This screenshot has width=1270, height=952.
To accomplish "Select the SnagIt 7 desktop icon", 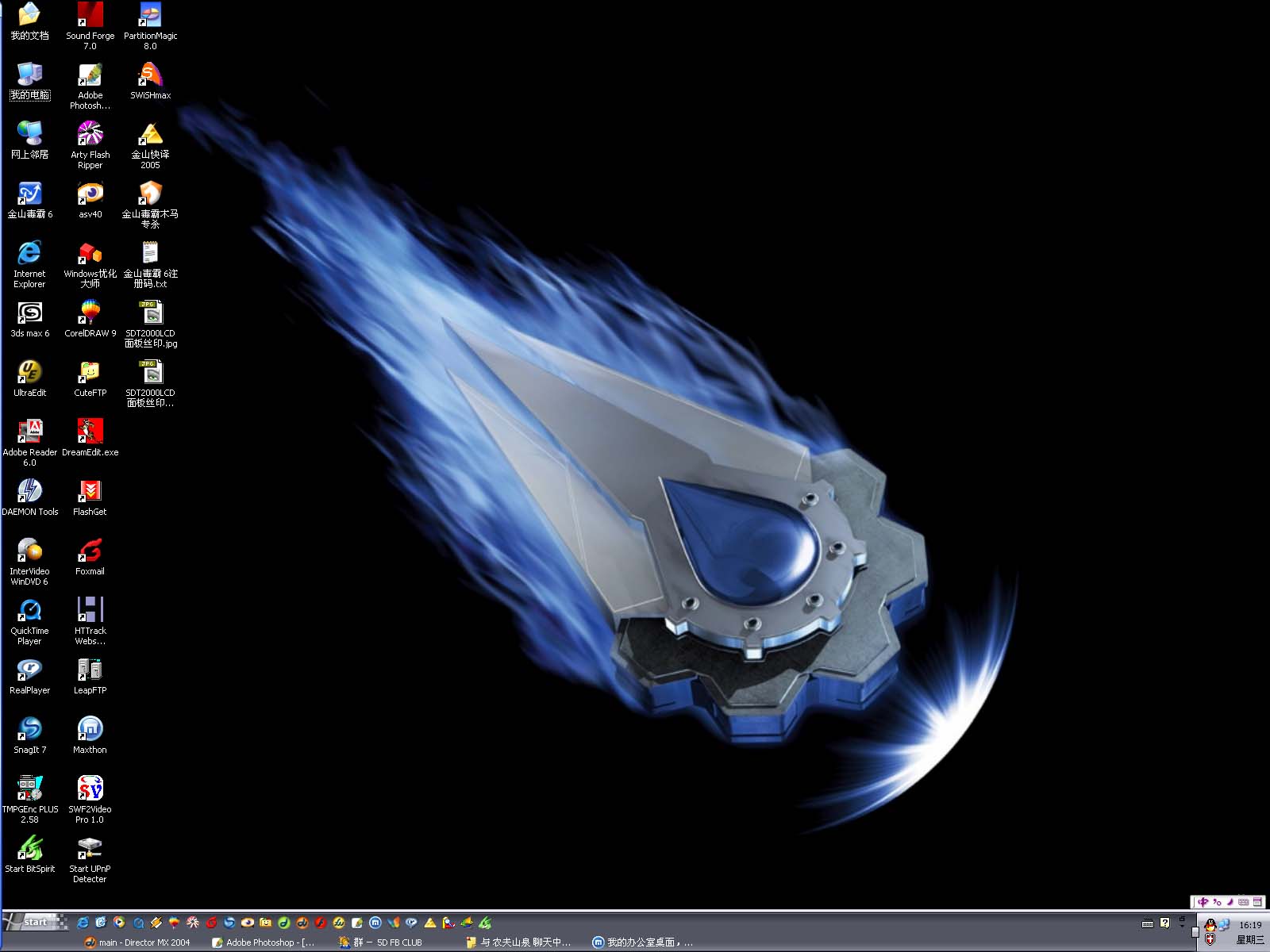I will coord(29,735).
